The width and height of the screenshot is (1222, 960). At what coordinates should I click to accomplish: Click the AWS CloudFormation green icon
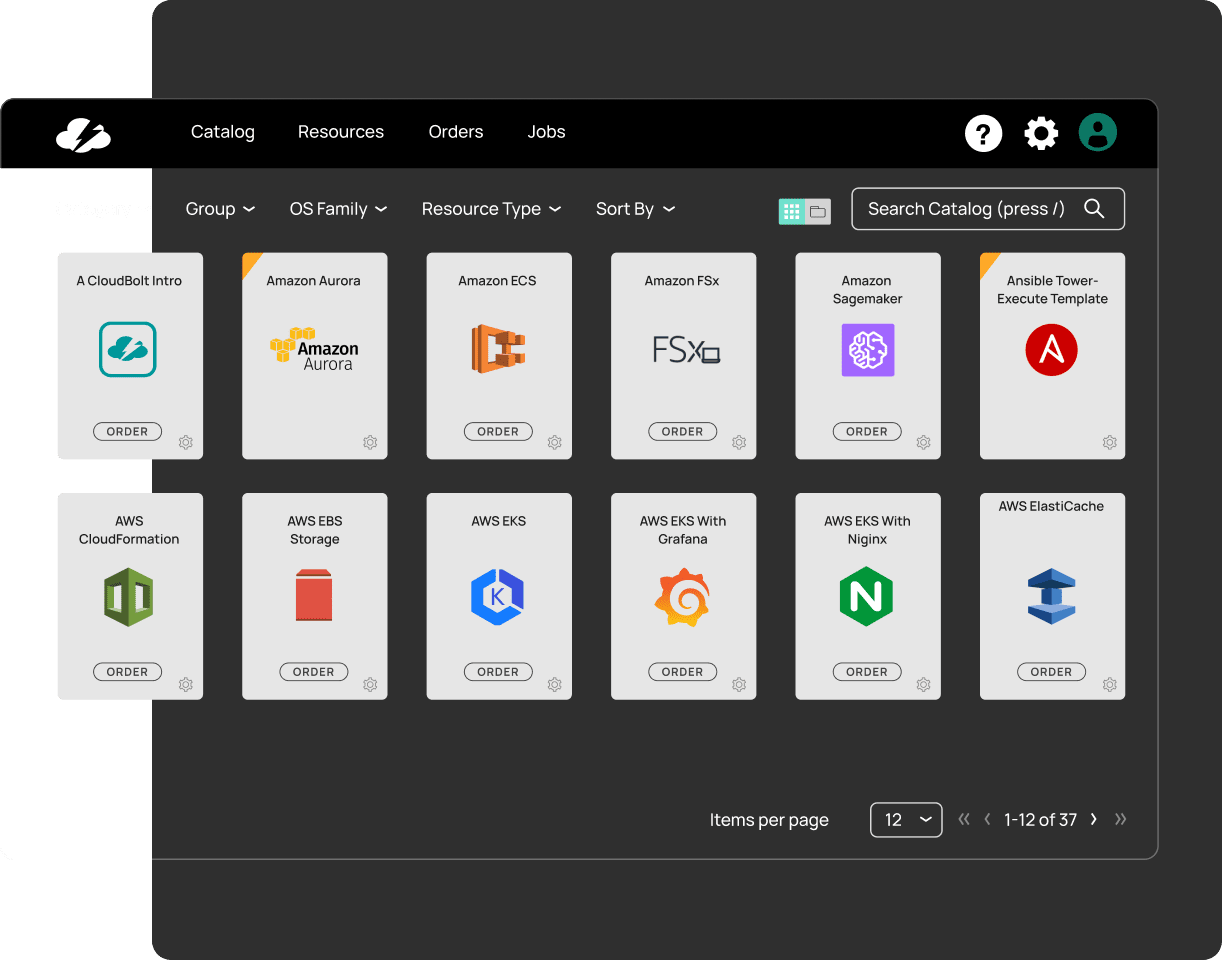128,597
